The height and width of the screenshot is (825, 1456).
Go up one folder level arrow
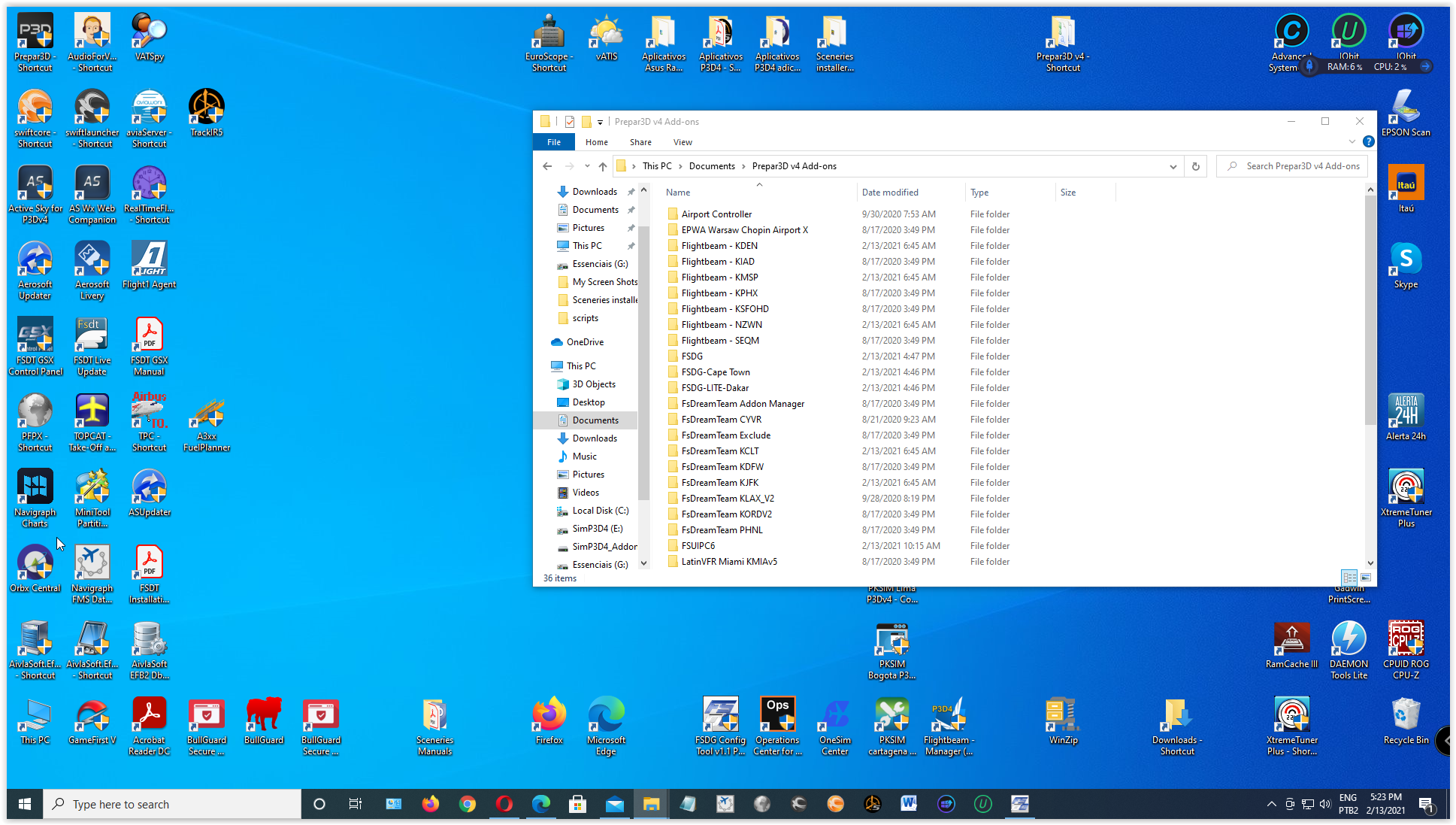click(603, 166)
